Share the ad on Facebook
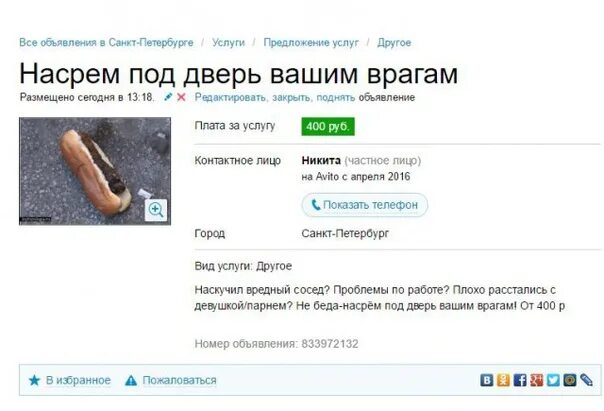604x411 pixels. 520,380
